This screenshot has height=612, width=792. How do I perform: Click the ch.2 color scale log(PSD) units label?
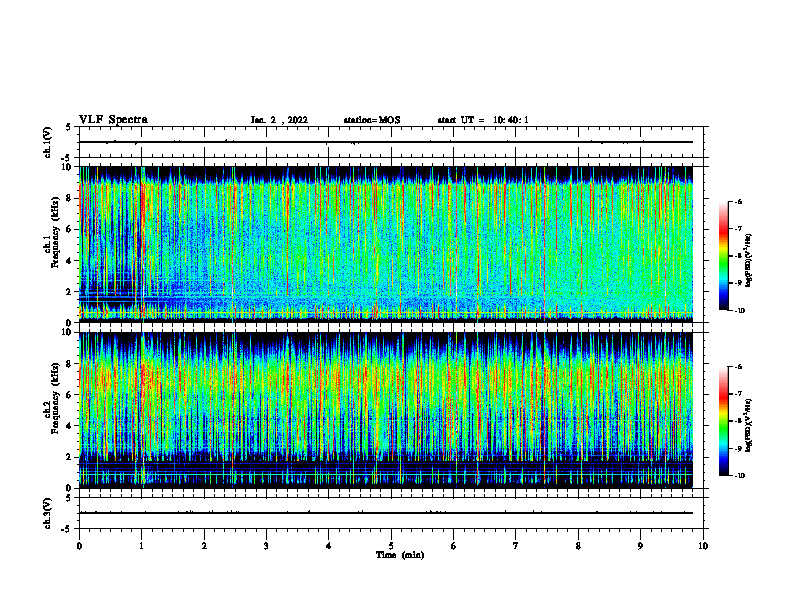749,425
